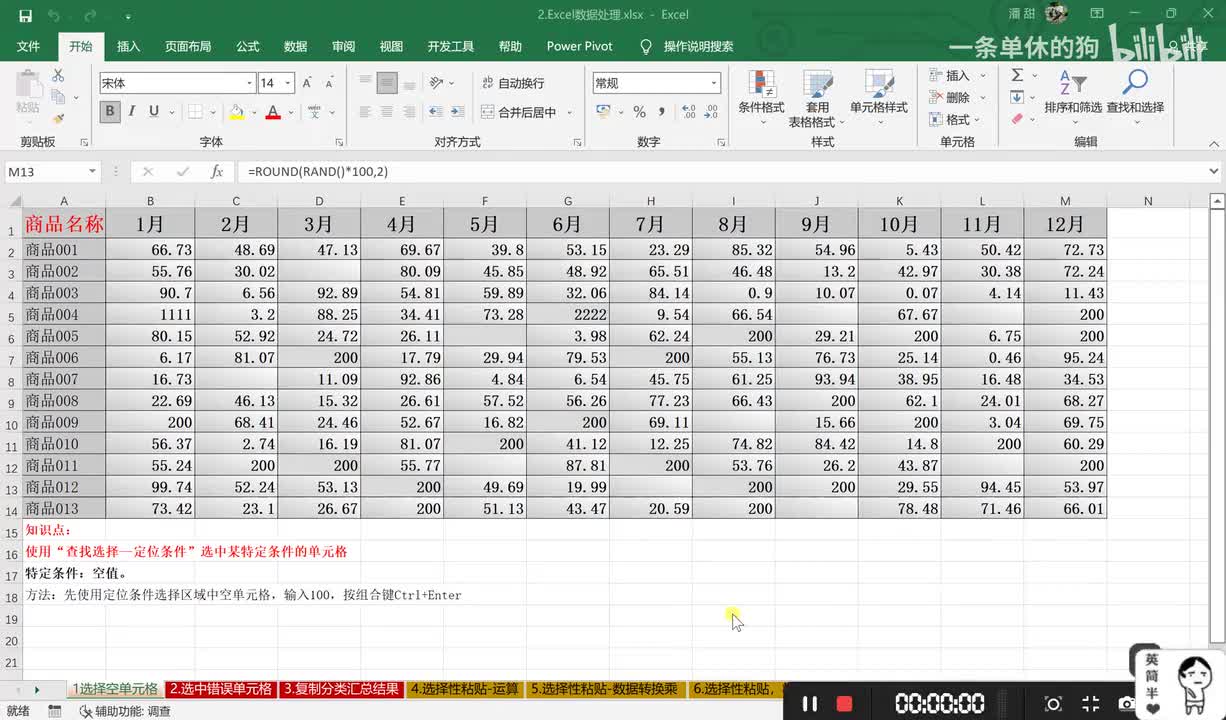
Task: Open 查找和选择 find and select menu
Action: (x=1135, y=95)
